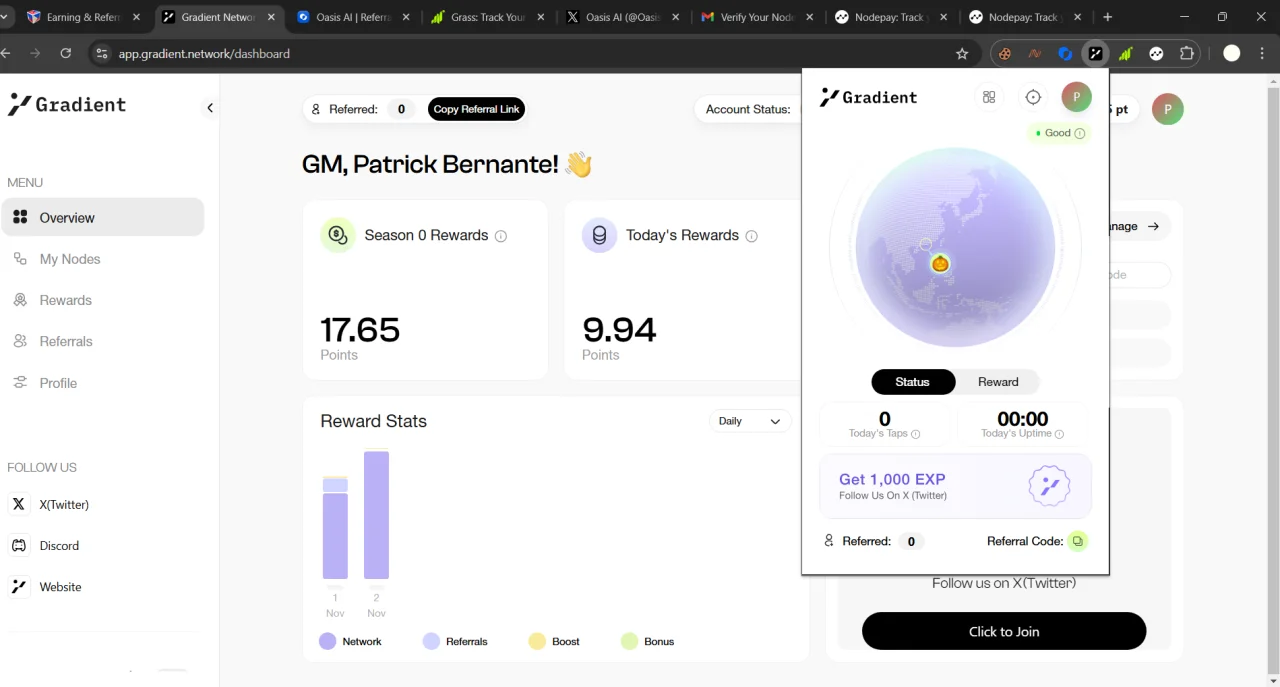Click the Gradient logo in sidebar
This screenshot has width=1280, height=687.
67,104
